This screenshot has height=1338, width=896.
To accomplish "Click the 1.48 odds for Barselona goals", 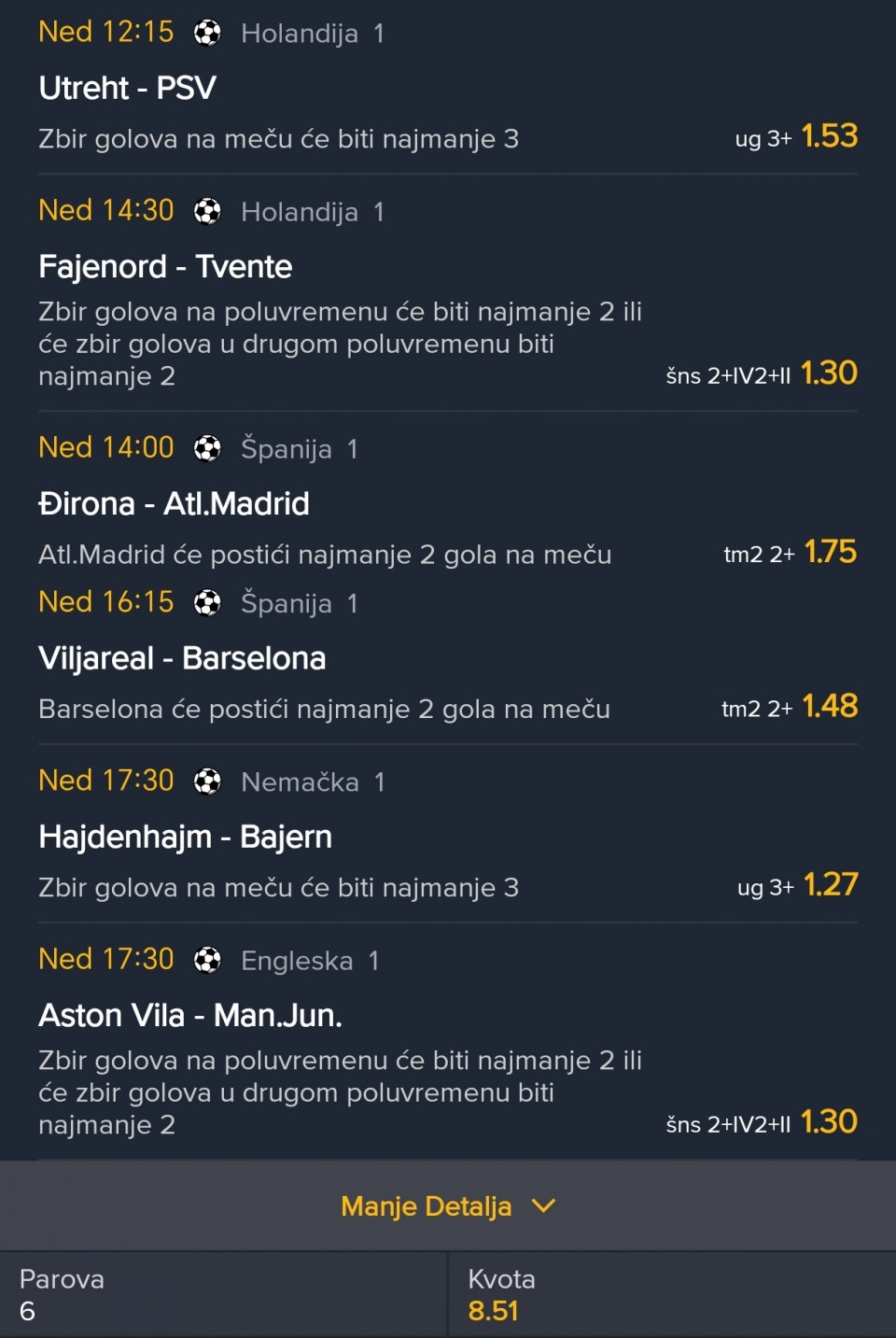I will 829,706.
